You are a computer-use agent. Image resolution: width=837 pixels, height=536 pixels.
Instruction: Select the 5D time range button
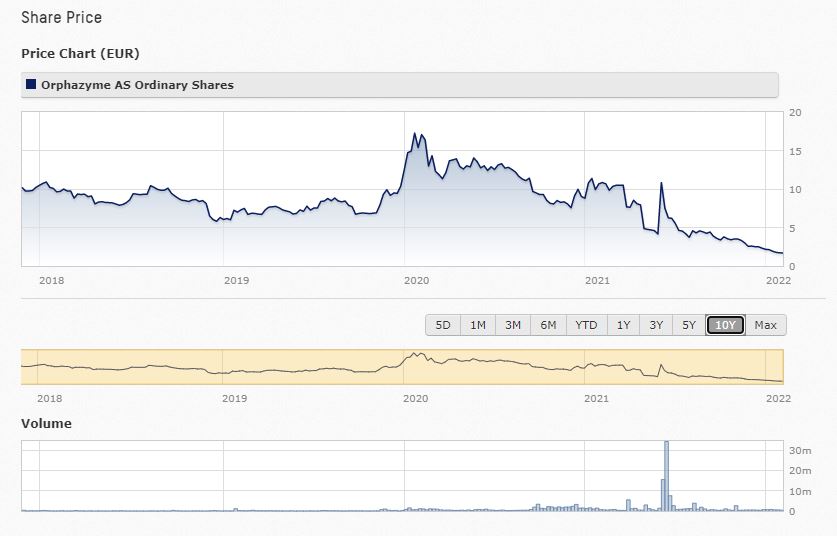[443, 325]
